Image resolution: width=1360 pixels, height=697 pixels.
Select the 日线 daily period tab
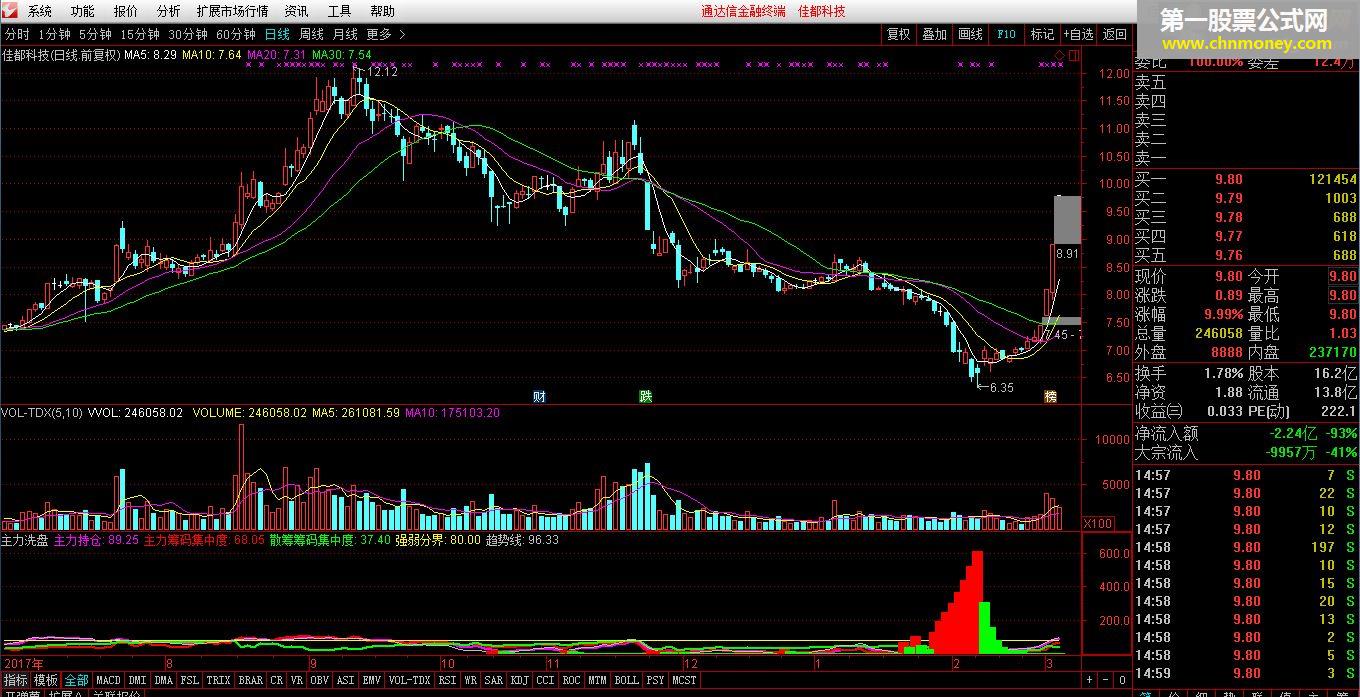(x=277, y=34)
